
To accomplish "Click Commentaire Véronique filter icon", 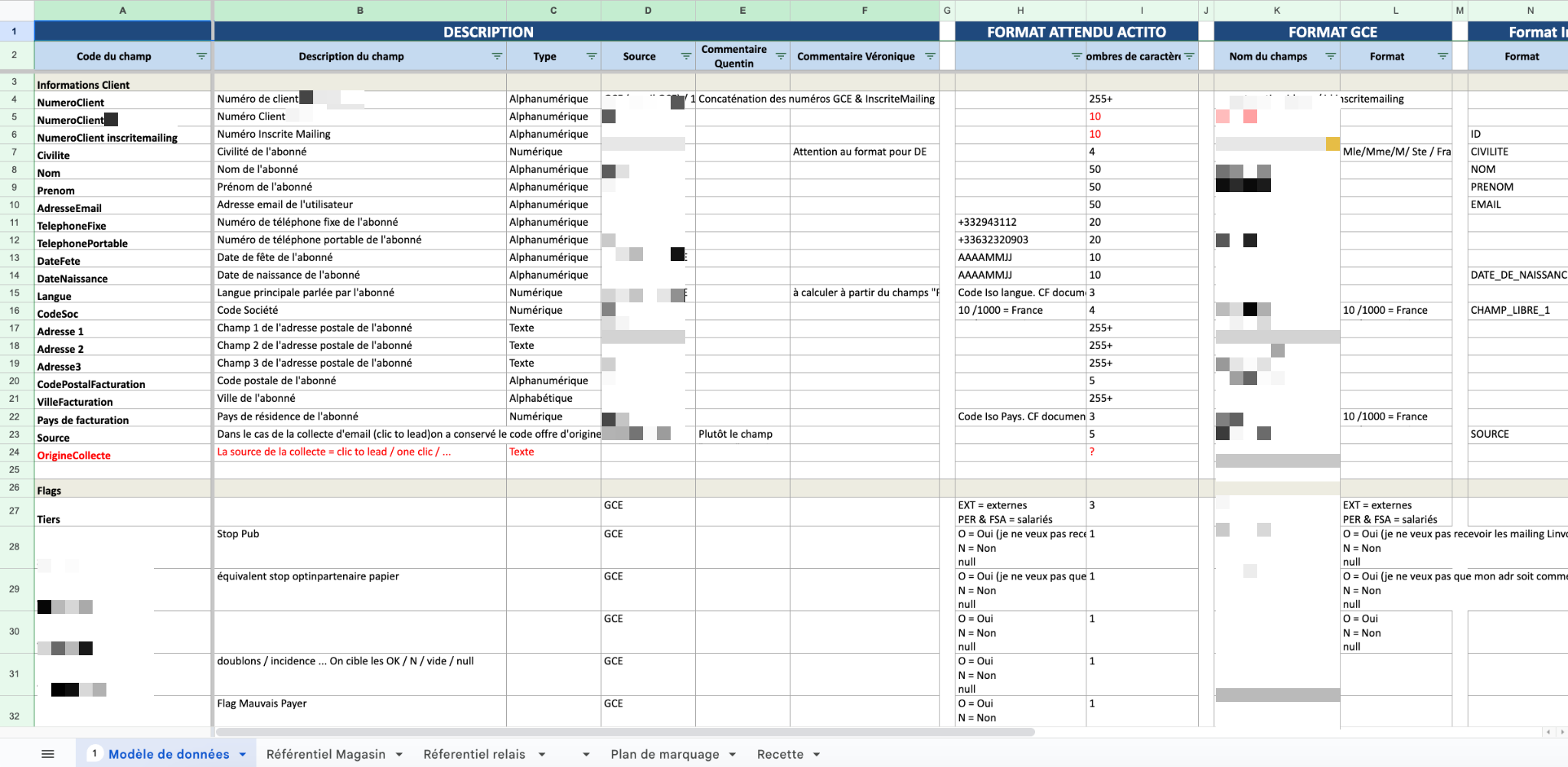I will [x=929, y=57].
